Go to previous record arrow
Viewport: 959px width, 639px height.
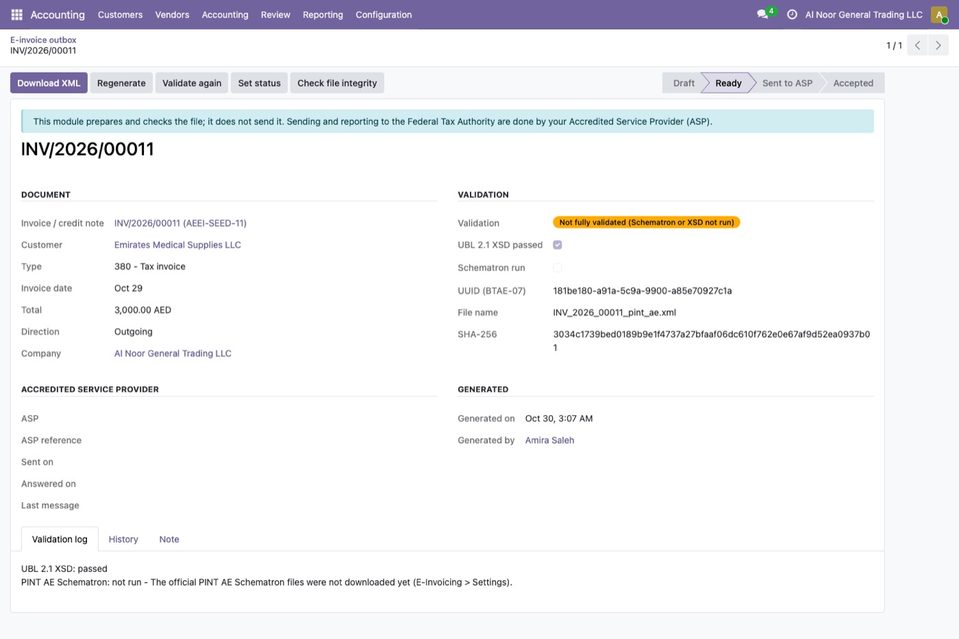[917, 45]
